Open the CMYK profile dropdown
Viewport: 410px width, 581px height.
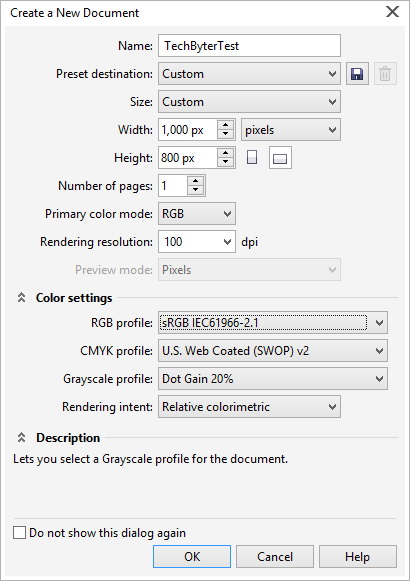point(273,351)
